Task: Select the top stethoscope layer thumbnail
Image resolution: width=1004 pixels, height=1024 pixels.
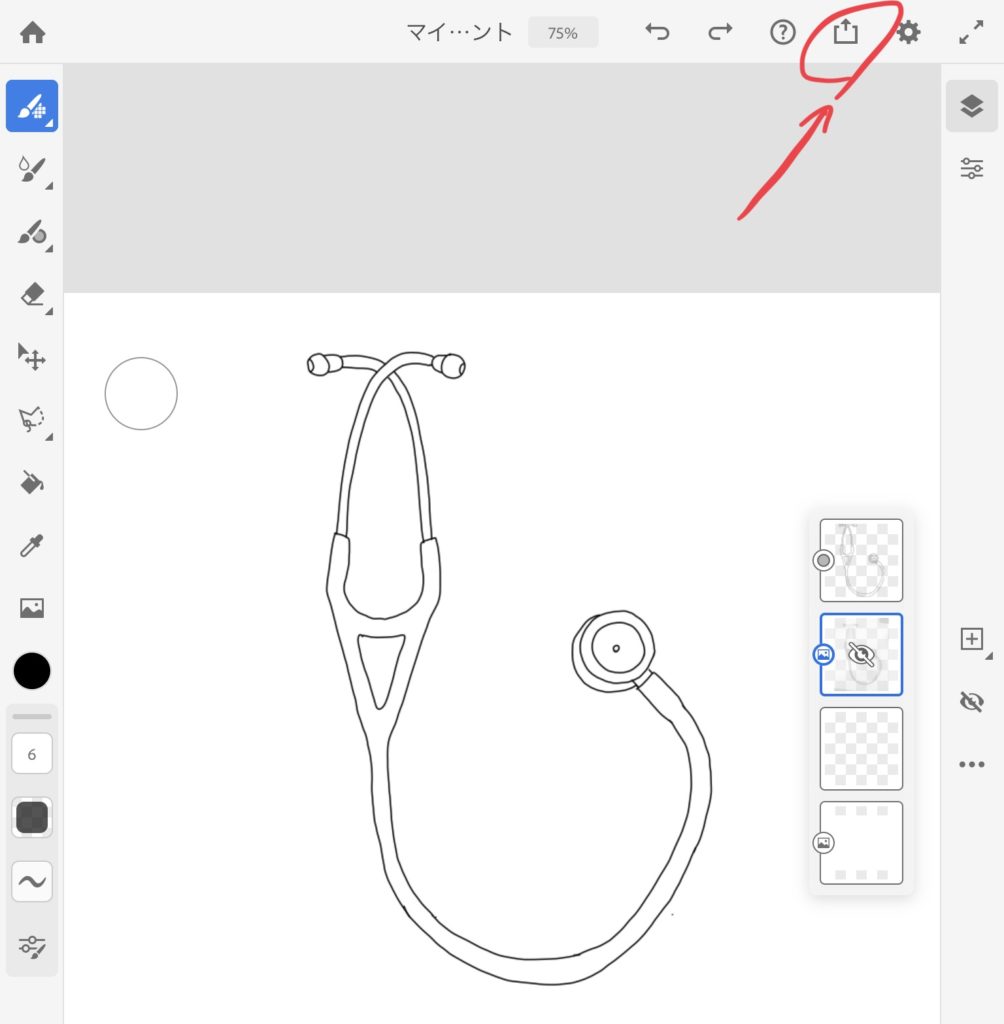Action: pos(861,560)
